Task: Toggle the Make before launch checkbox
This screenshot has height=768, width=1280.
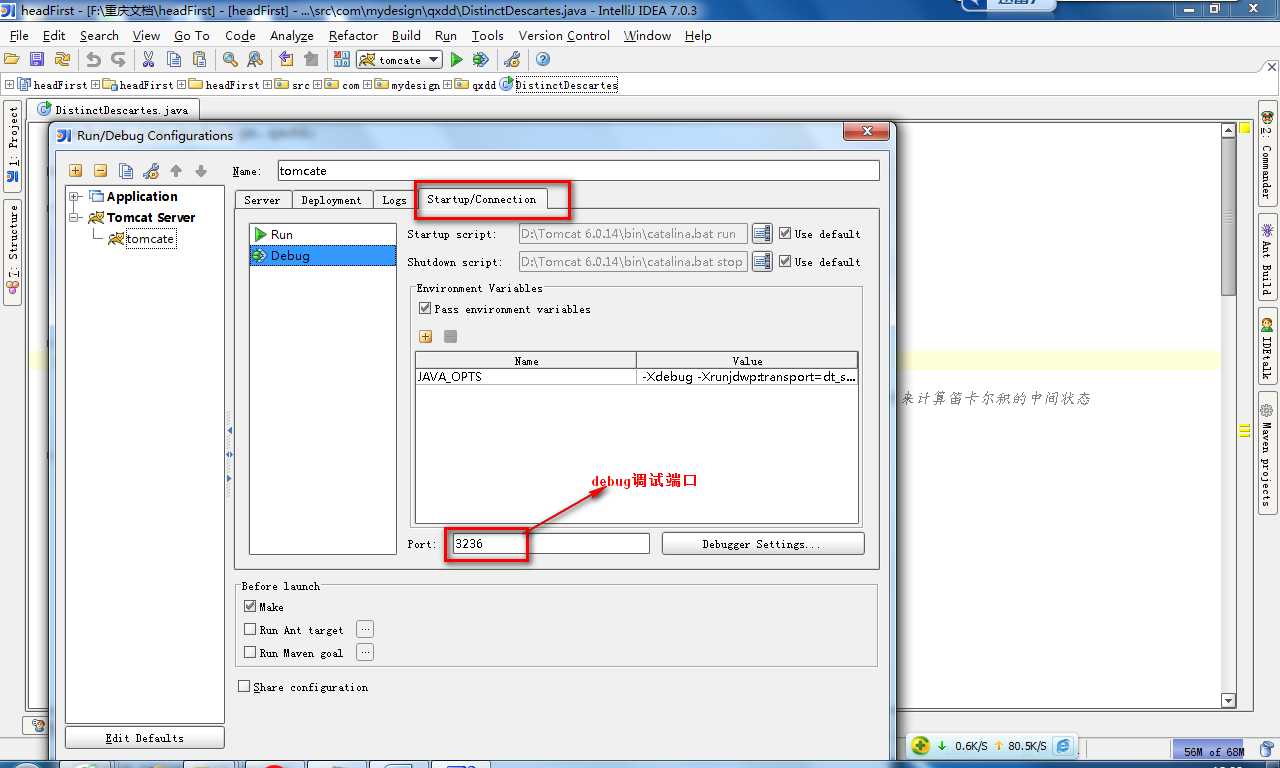Action: coord(250,606)
